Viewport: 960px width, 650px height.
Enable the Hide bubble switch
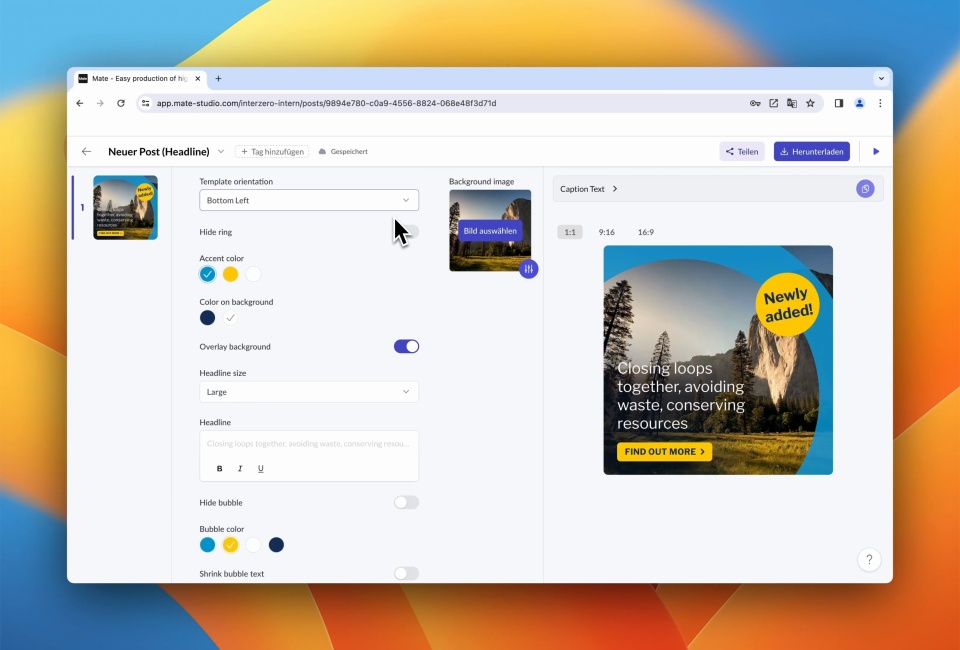pos(407,502)
